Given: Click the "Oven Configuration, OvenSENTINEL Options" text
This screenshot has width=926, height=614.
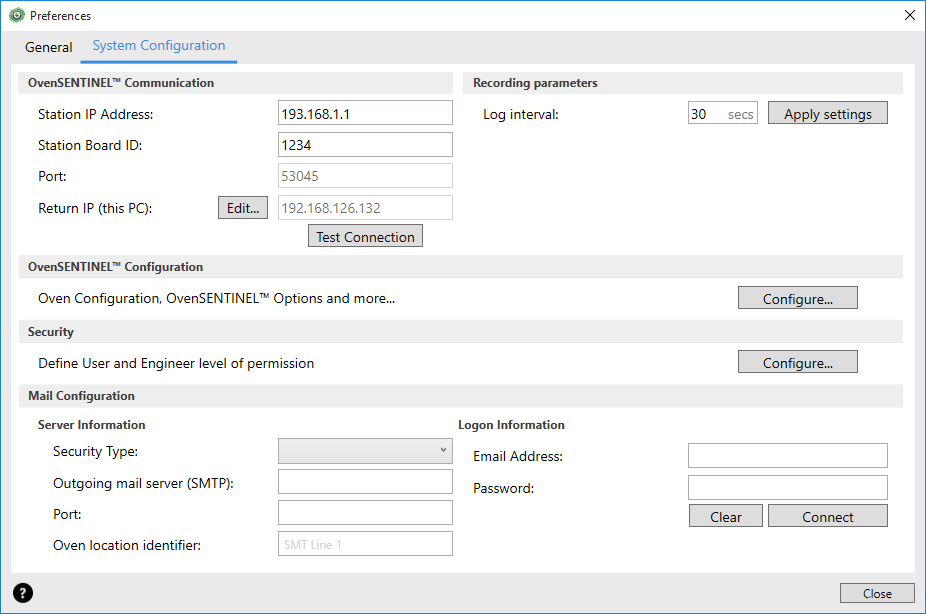Looking at the screenshot, I should [x=216, y=298].
